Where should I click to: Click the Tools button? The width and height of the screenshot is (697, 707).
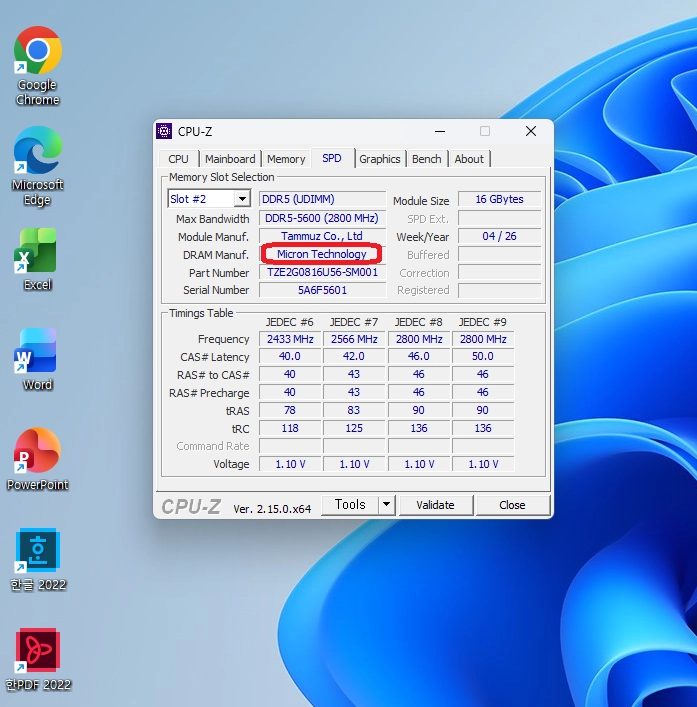(350, 505)
